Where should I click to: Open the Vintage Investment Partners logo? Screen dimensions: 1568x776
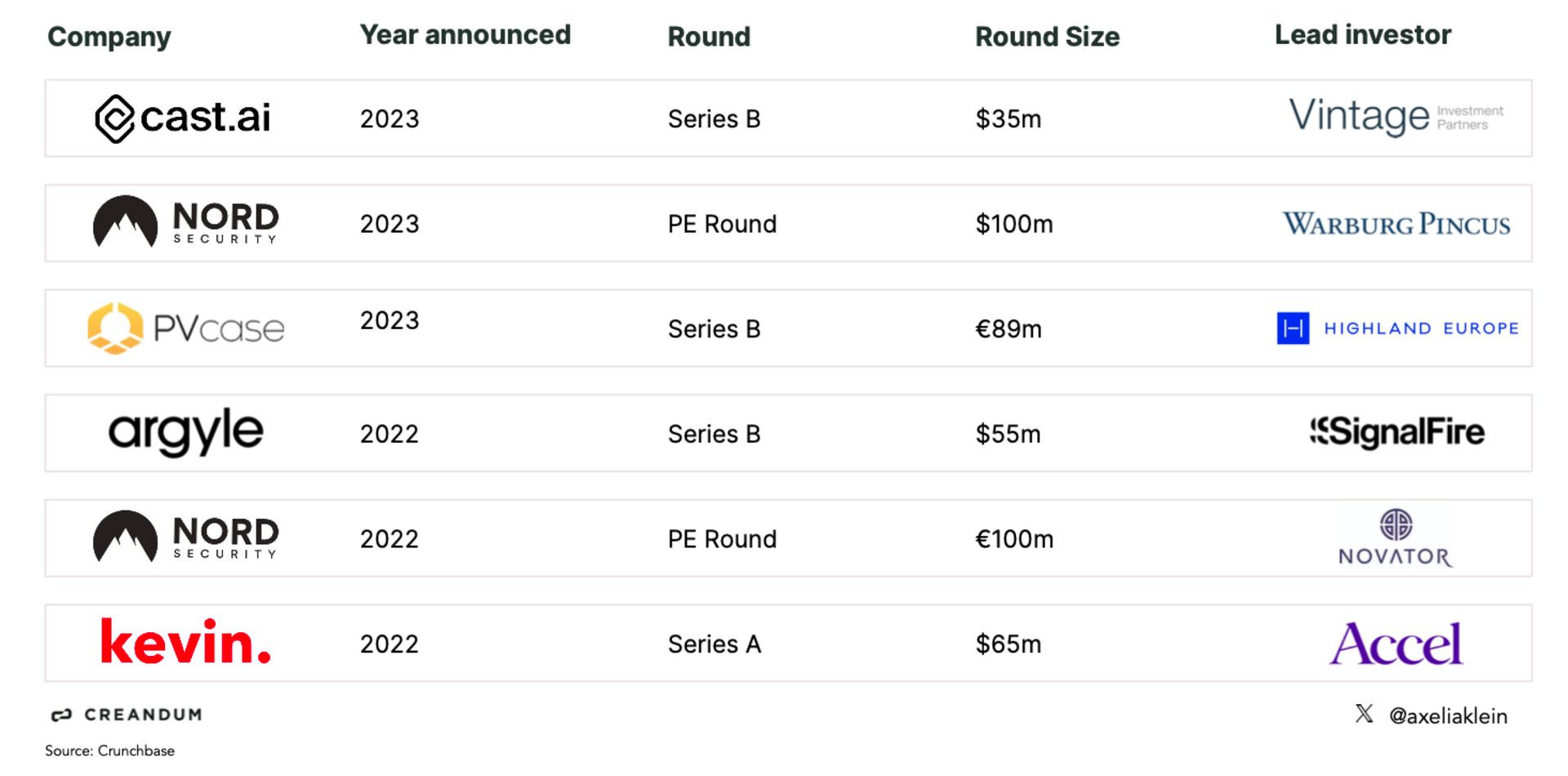(x=1396, y=117)
